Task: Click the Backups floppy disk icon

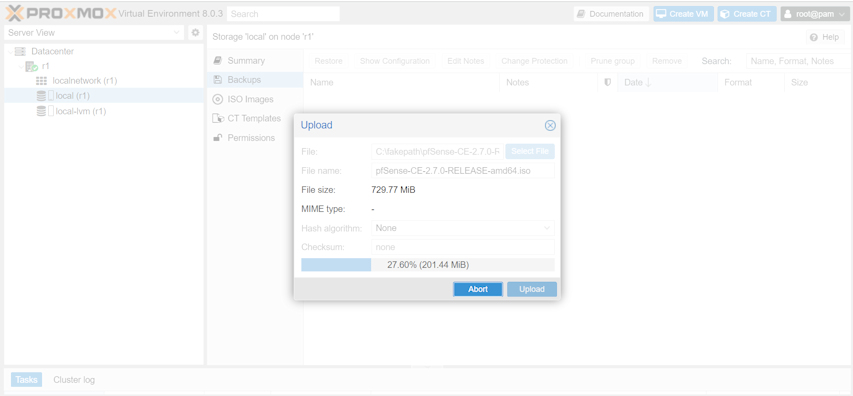Action: click(218, 80)
